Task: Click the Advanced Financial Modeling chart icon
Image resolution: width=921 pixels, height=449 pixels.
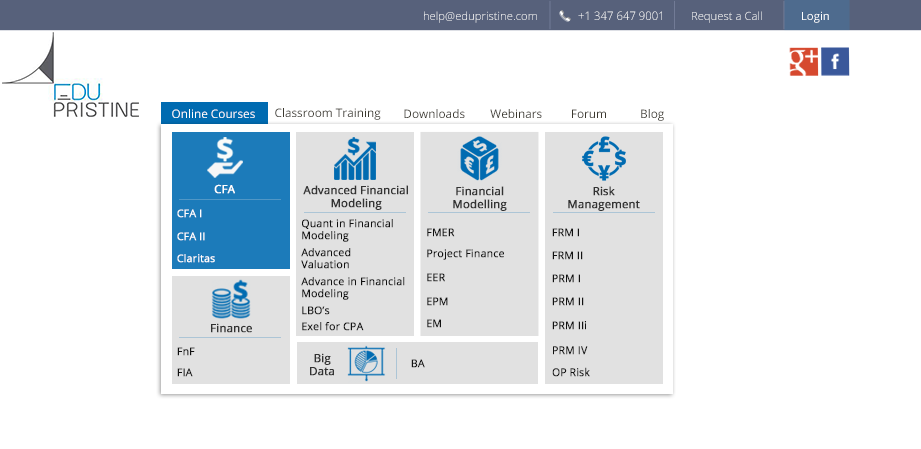Action: (355, 159)
